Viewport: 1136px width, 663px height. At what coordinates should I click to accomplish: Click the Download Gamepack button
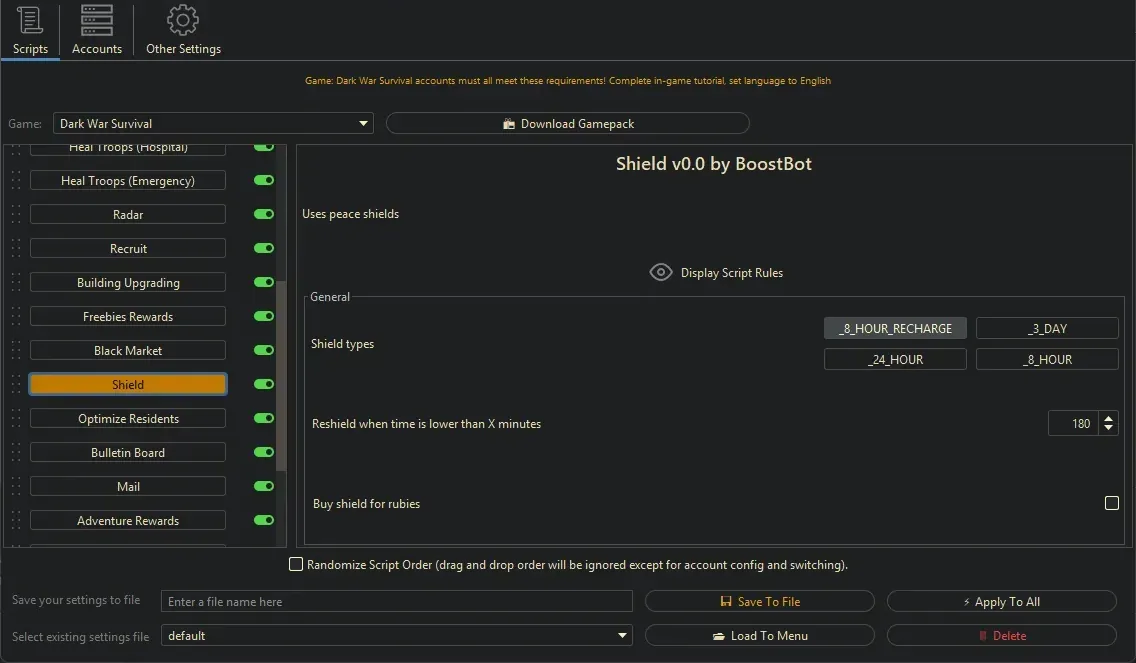coord(567,123)
